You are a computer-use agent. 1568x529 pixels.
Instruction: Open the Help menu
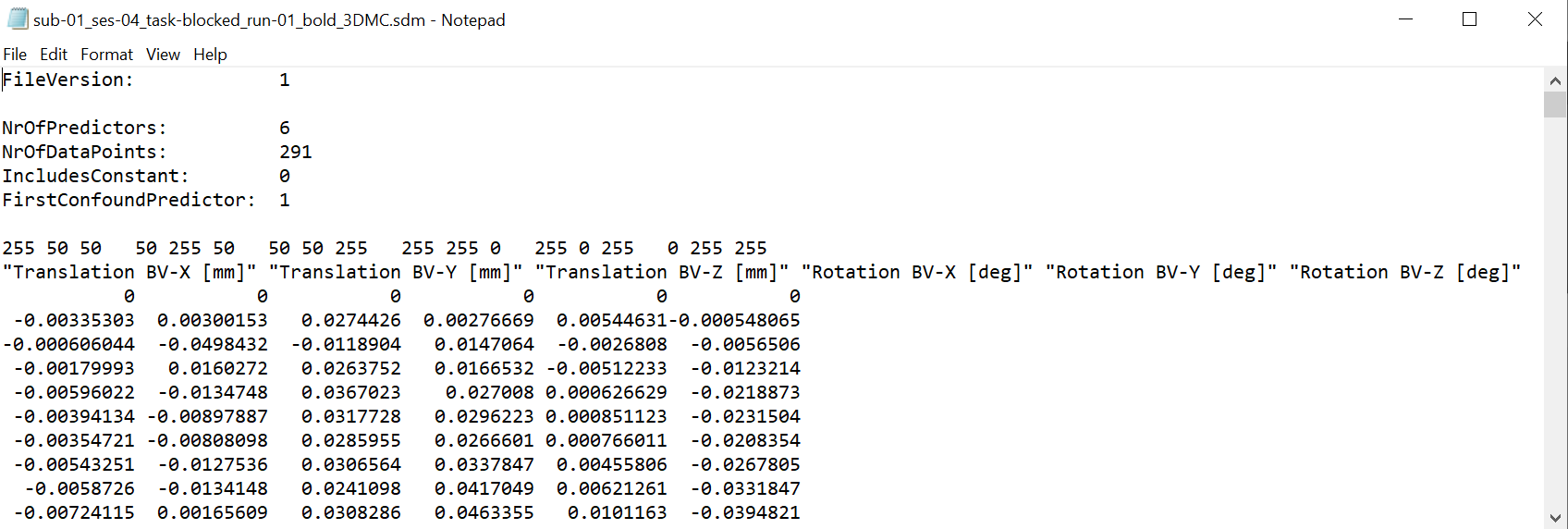click(210, 55)
